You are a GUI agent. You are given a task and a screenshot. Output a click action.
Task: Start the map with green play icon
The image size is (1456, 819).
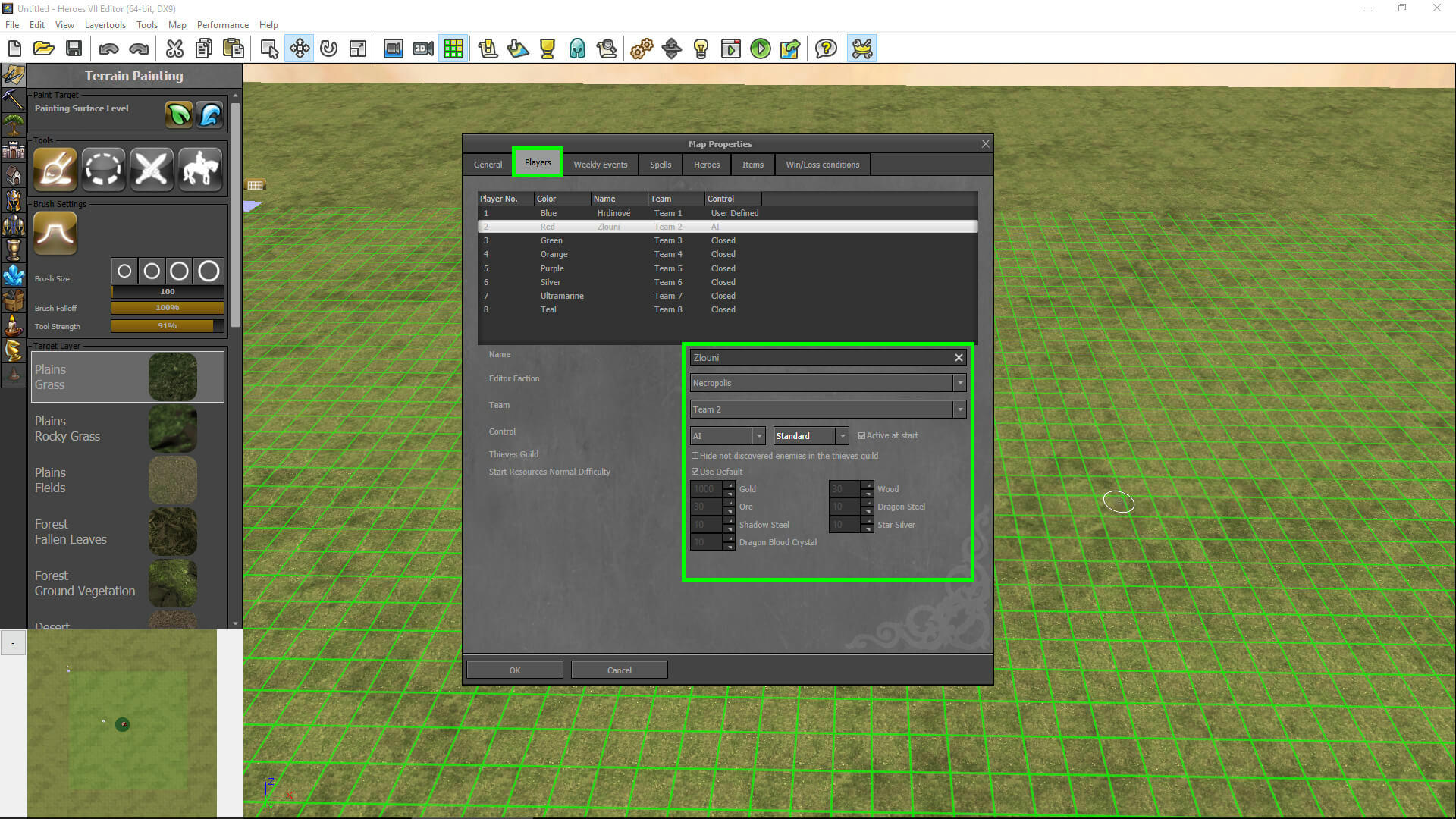pyautogui.click(x=761, y=49)
